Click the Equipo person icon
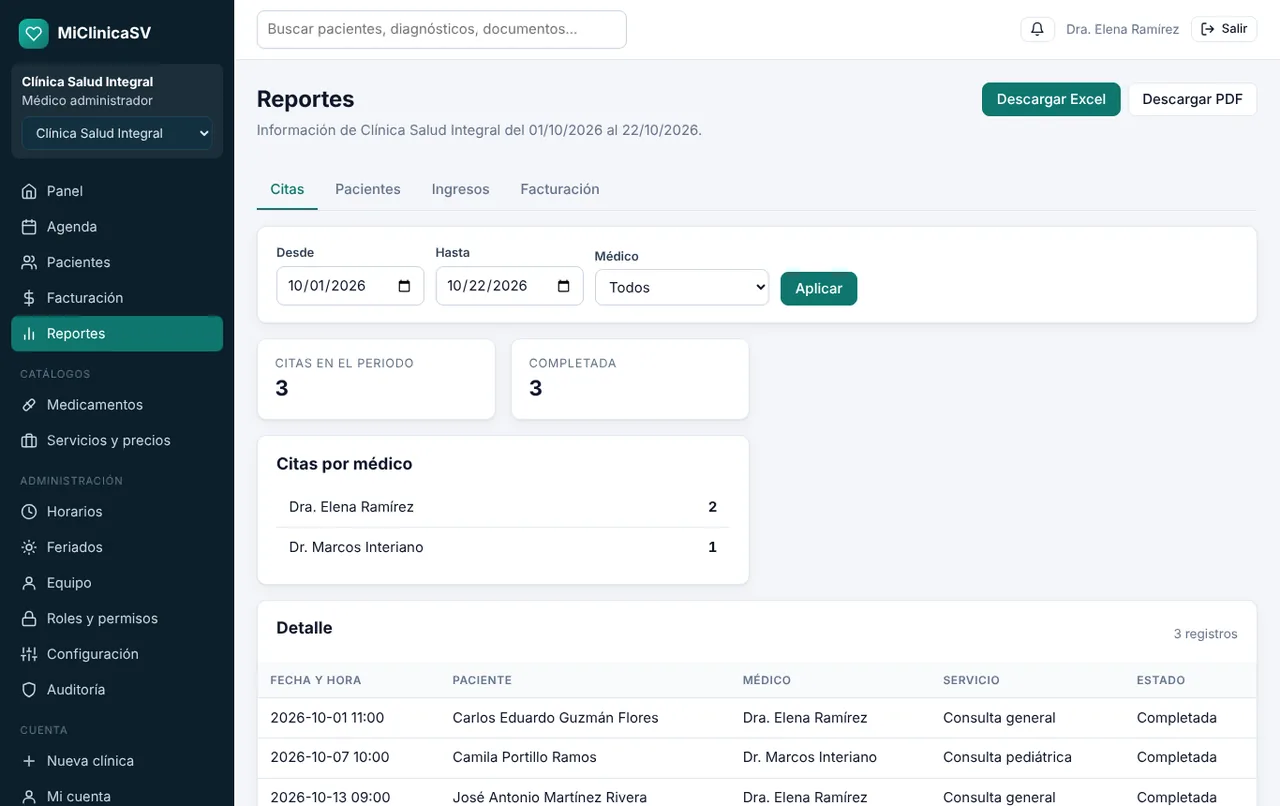 pyautogui.click(x=29, y=583)
